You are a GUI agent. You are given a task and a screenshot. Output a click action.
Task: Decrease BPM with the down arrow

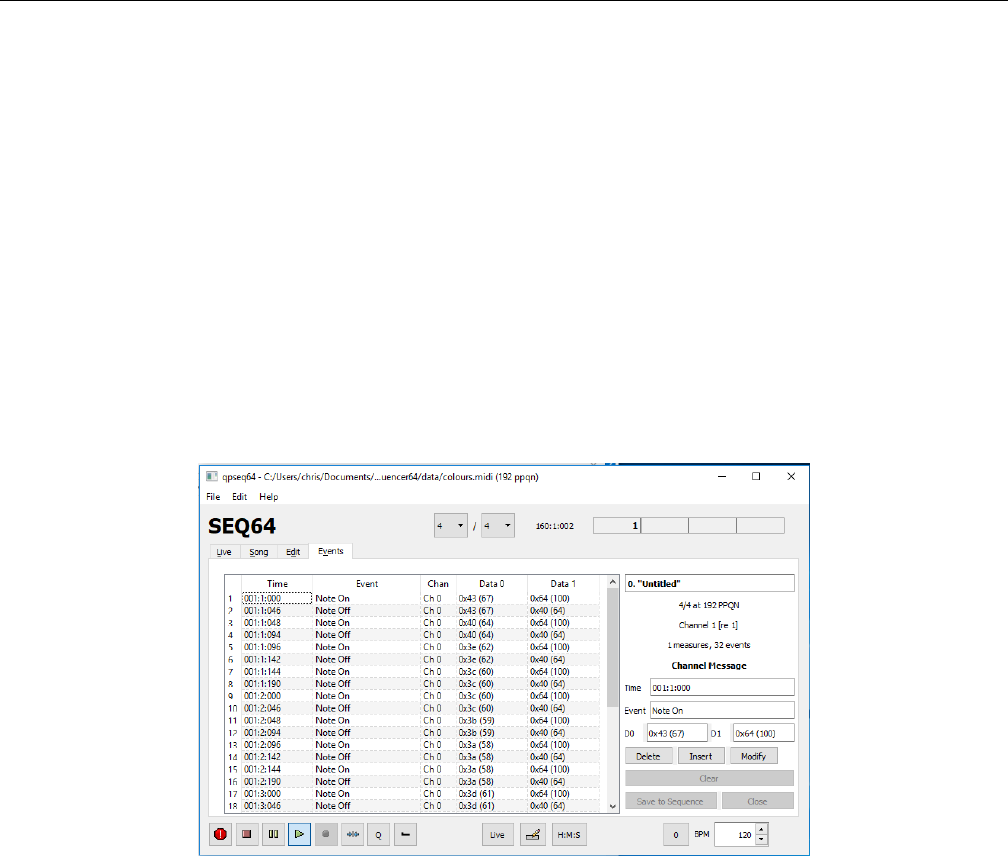(762, 840)
